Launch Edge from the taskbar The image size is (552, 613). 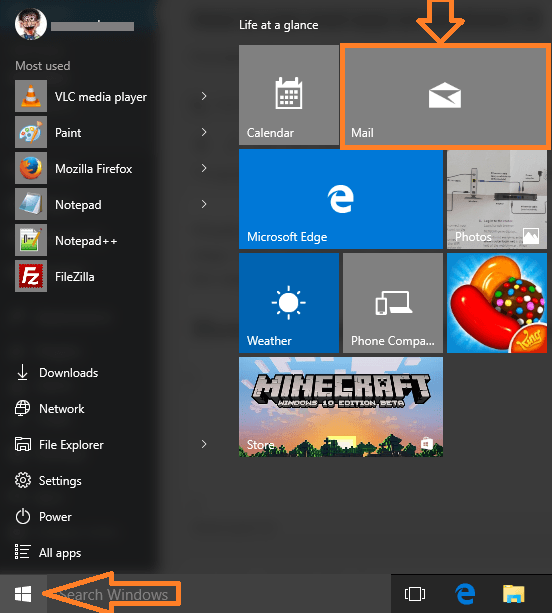[465, 594]
